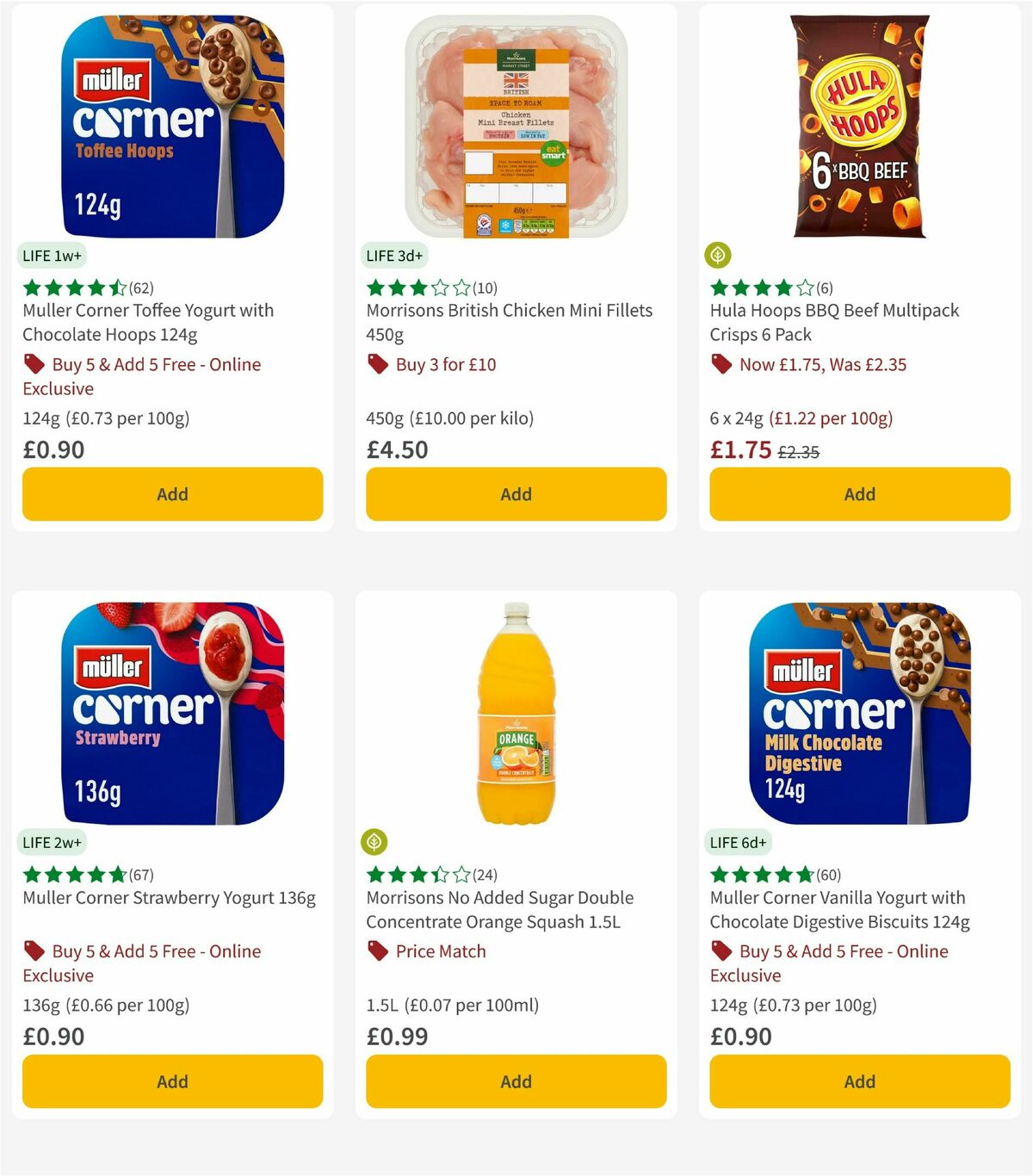Click the red offer tag icon on Toffee Hoops yogurt
Screen dimensions: 1033x1176
[x=34, y=364]
